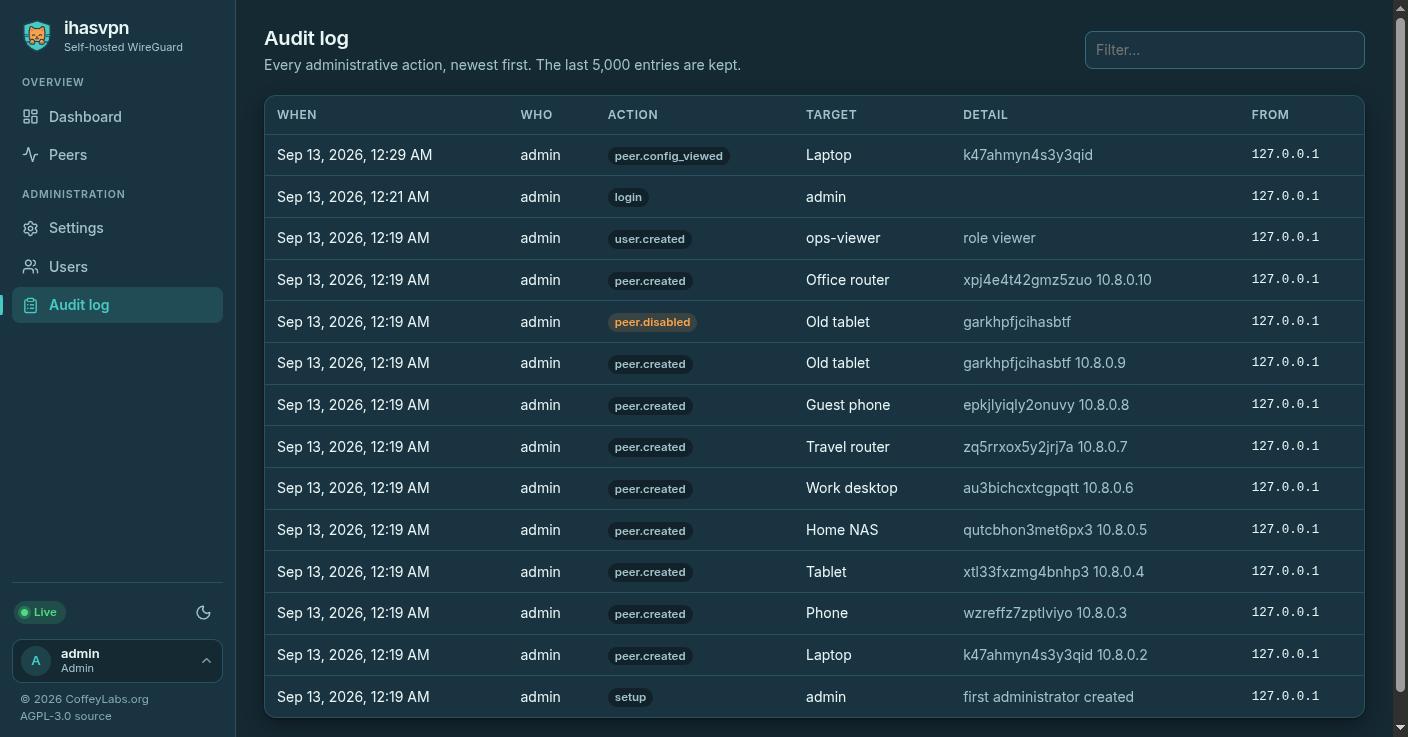Click the Guest phone target cell
Viewport: 1408px width, 737px height.
click(848, 405)
